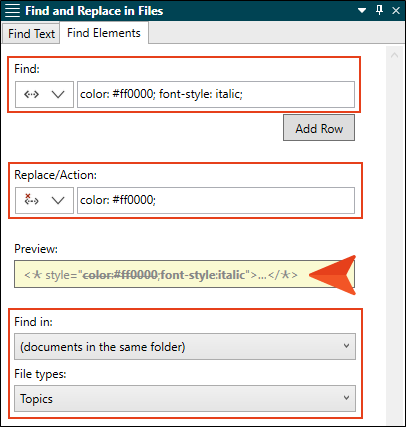
Task: Open the Find in dropdown
Action: (x=185, y=347)
